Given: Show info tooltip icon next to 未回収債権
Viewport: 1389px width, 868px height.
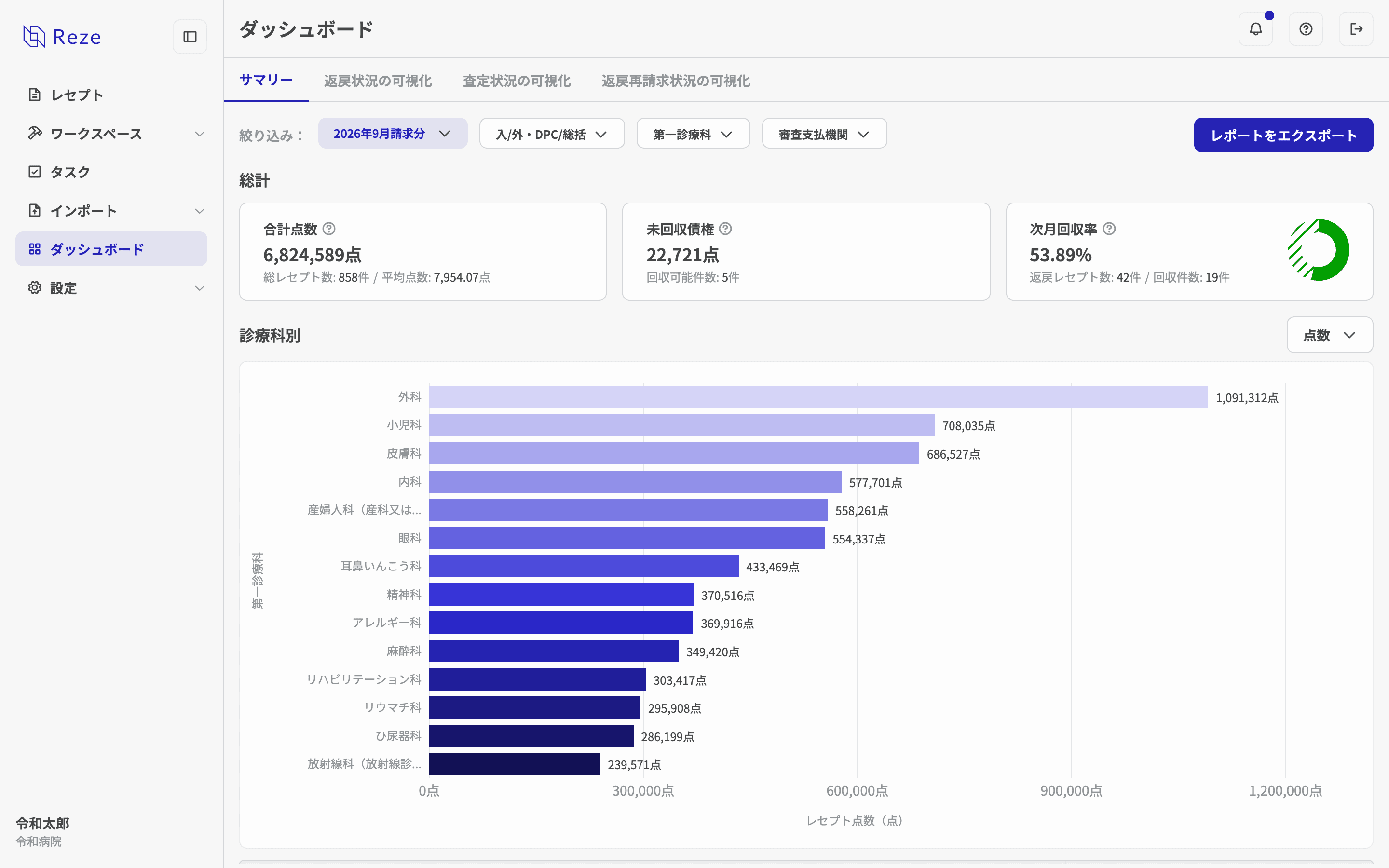Looking at the screenshot, I should point(725,229).
